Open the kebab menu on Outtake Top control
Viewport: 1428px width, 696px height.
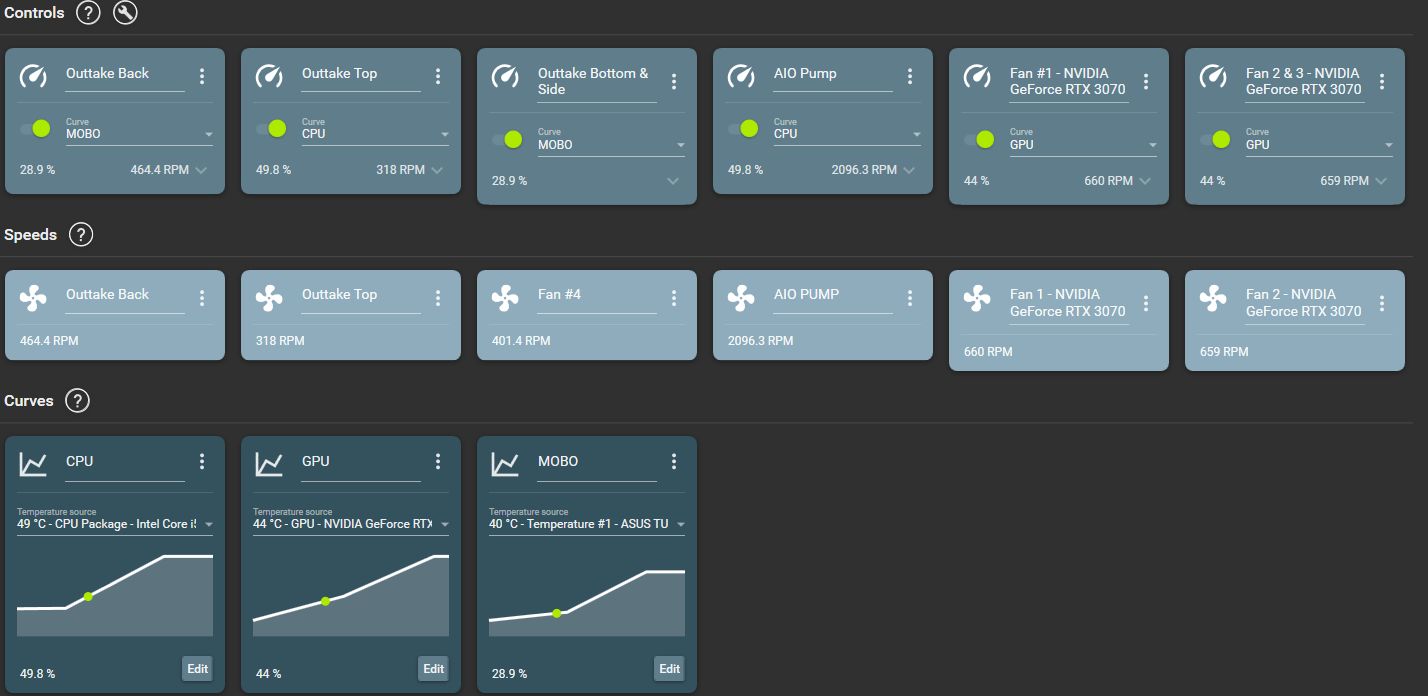tap(437, 75)
